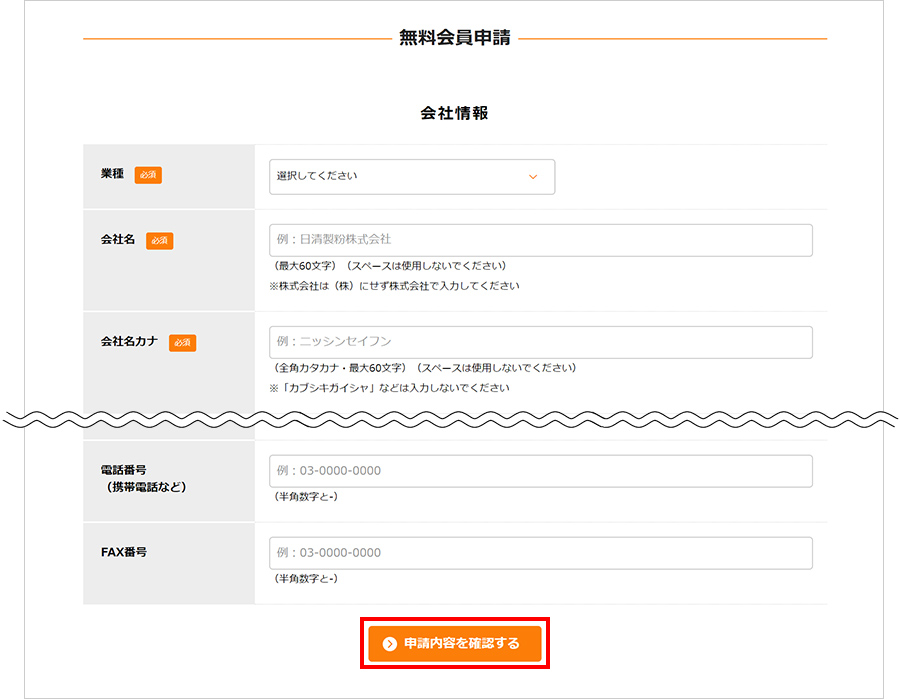Click the 無料会員申請 heading

455,38
